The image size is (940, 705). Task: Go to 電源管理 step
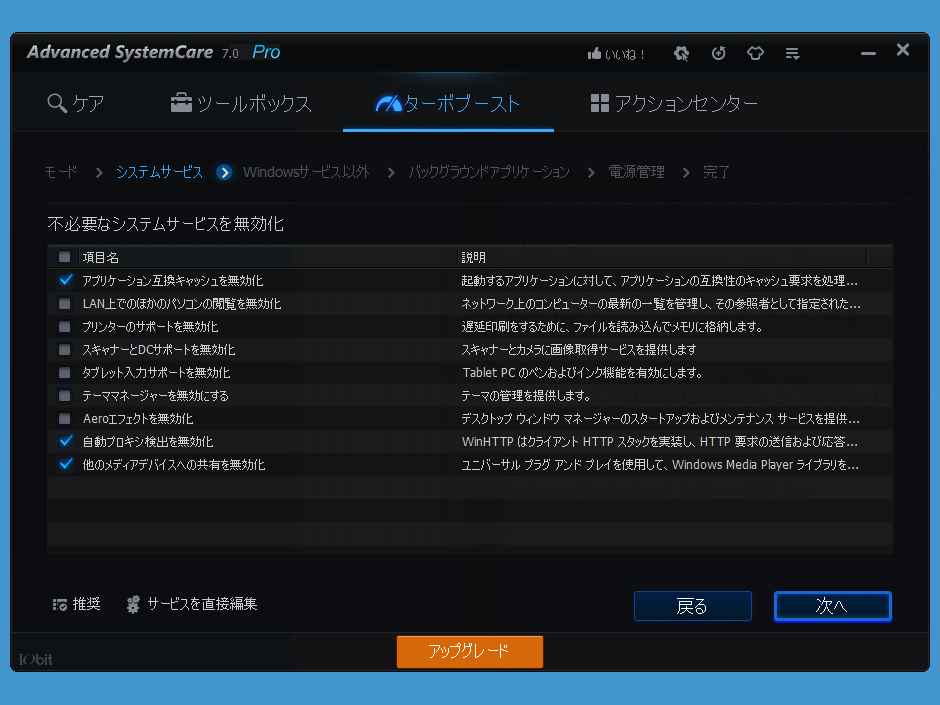tap(636, 172)
